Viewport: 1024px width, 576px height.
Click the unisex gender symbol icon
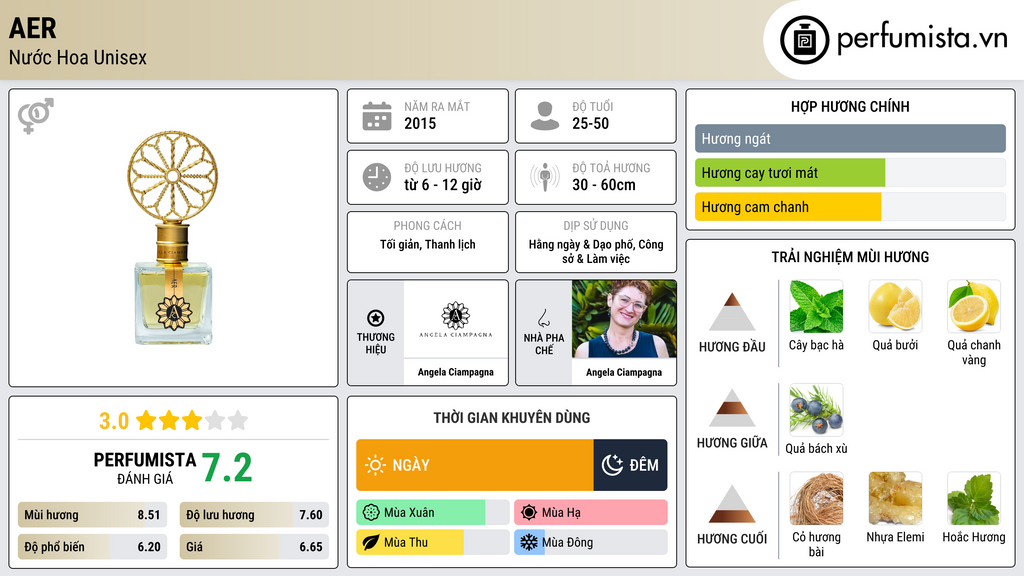36,116
